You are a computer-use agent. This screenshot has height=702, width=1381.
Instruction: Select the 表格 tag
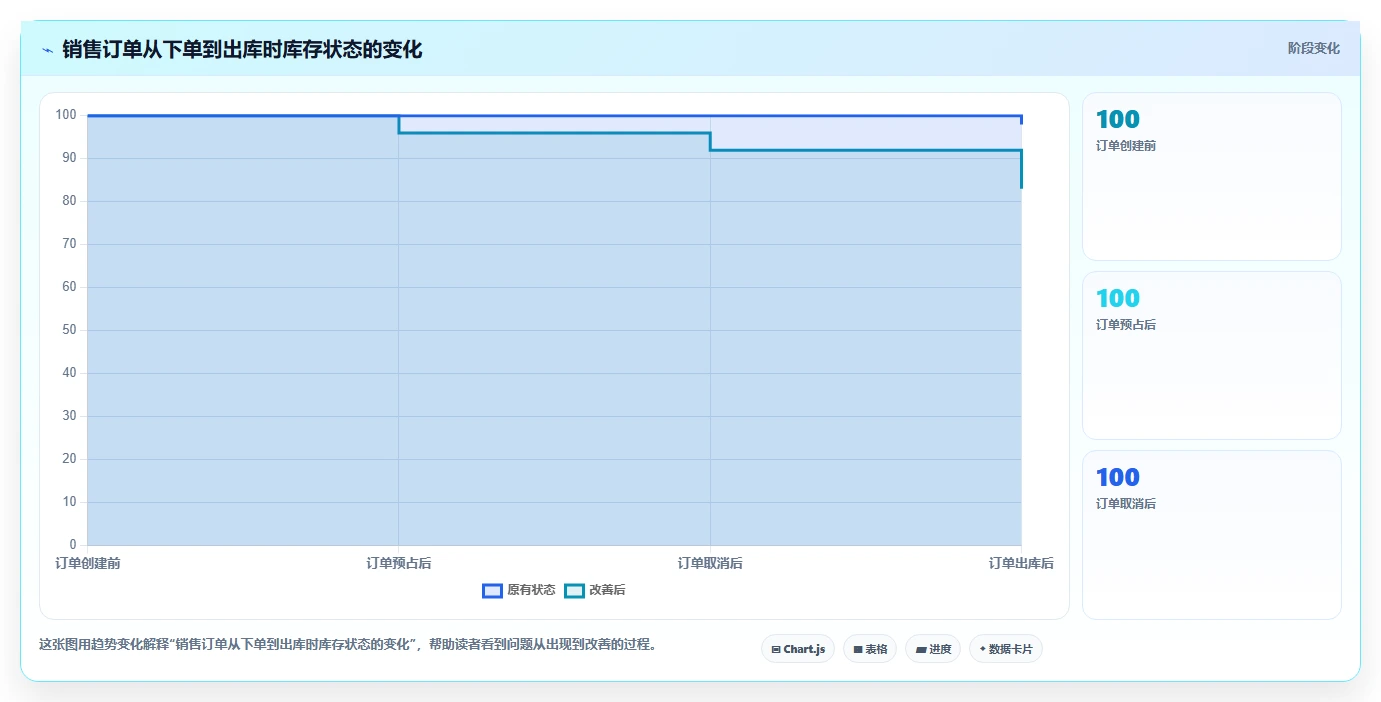[x=870, y=649]
